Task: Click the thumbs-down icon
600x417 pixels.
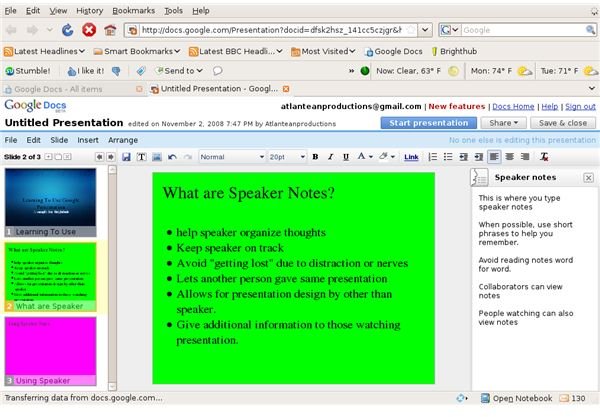Action: pos(116,71)
